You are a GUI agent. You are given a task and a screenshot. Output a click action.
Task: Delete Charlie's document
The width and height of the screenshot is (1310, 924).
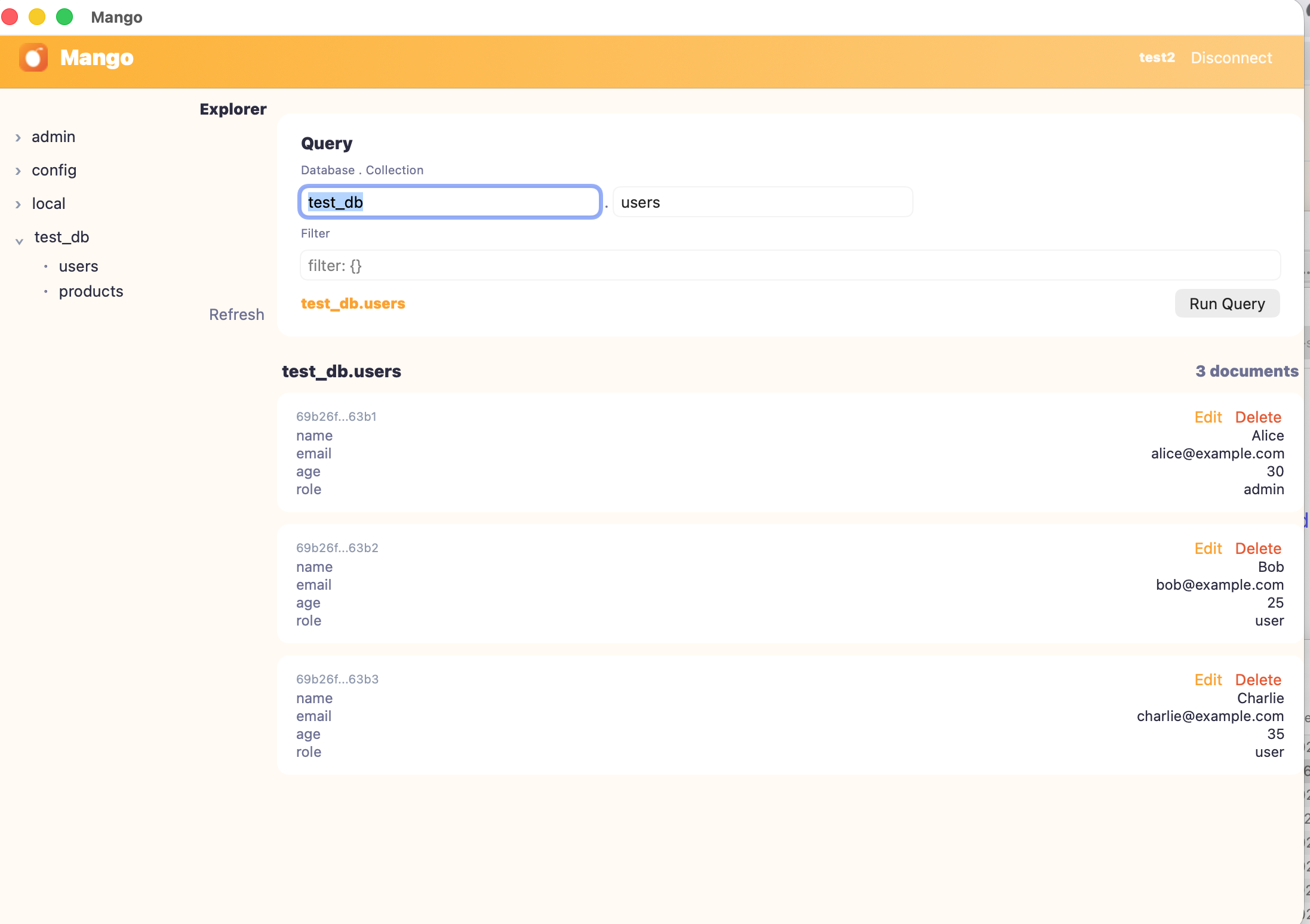click(x=1257, y=679)
